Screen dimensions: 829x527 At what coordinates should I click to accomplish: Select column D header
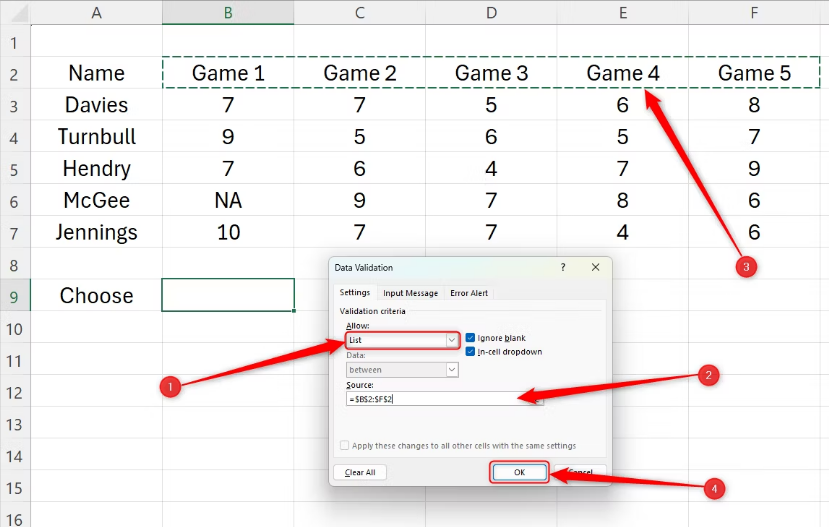491,13
